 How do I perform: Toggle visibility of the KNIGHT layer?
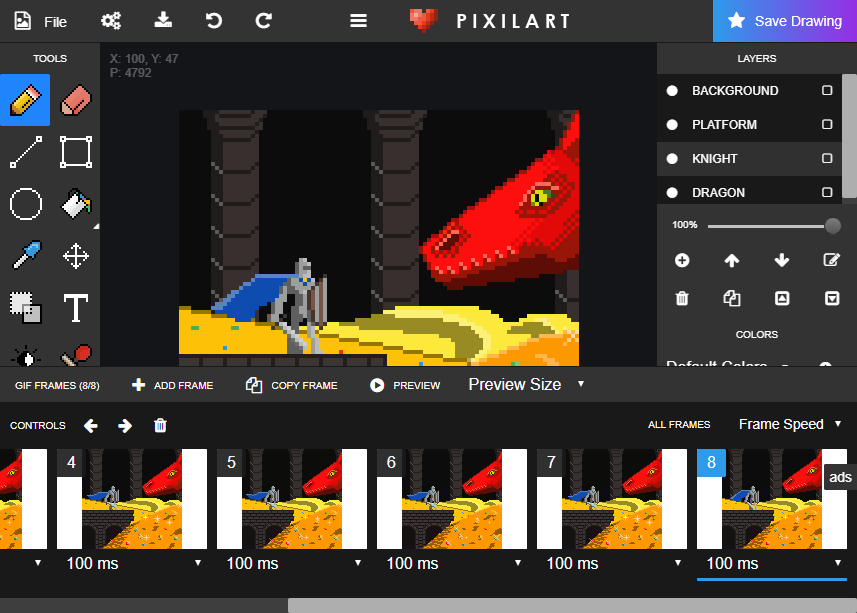[x=670, y=158]
